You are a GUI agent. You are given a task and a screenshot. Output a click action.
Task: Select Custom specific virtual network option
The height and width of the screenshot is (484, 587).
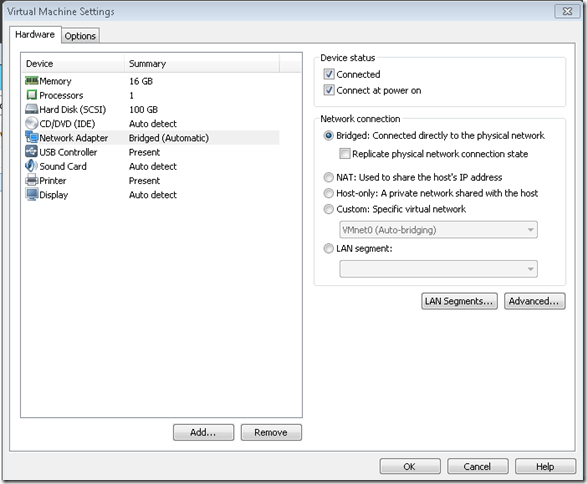(x=328, y=209)
